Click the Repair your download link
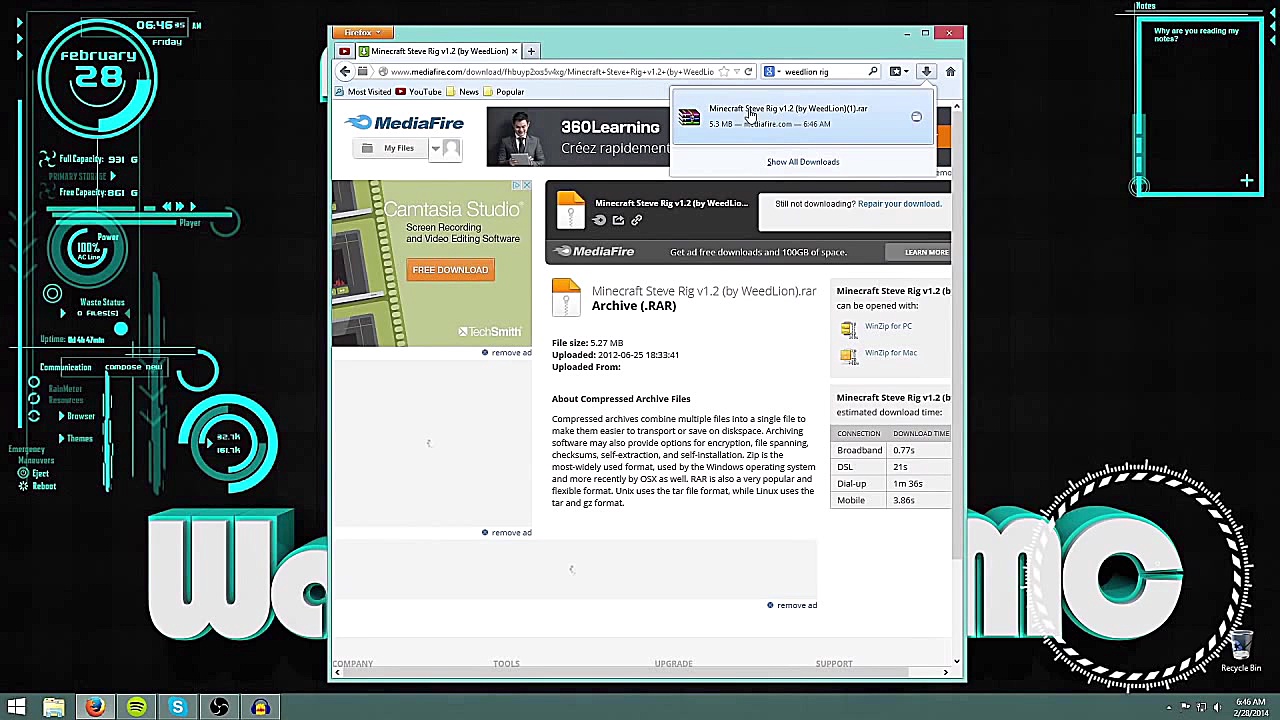Viewport: 1280px width, 720px height. [x=899, y=204]
